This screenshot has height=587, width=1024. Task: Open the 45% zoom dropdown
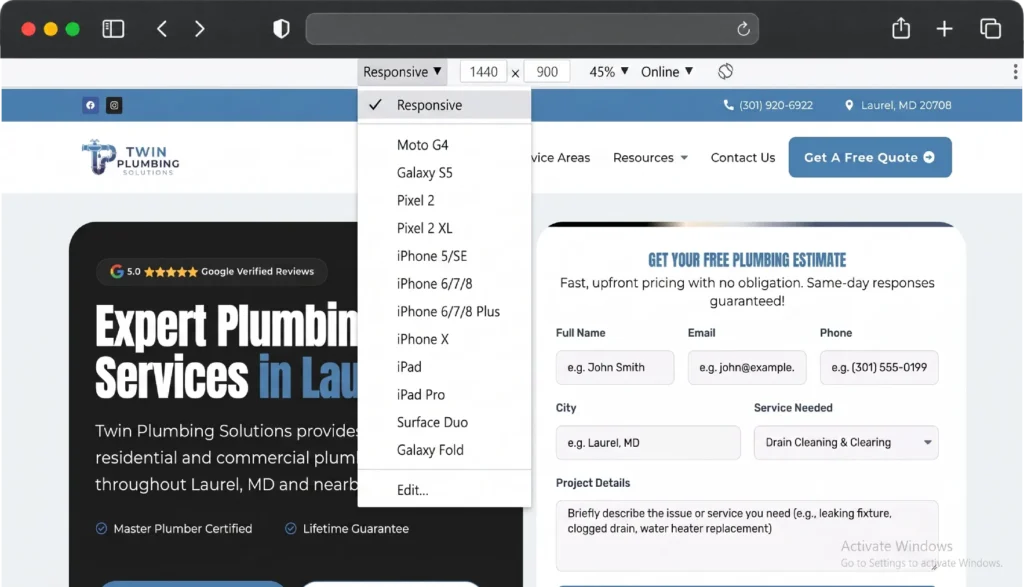tap(609, 72)
